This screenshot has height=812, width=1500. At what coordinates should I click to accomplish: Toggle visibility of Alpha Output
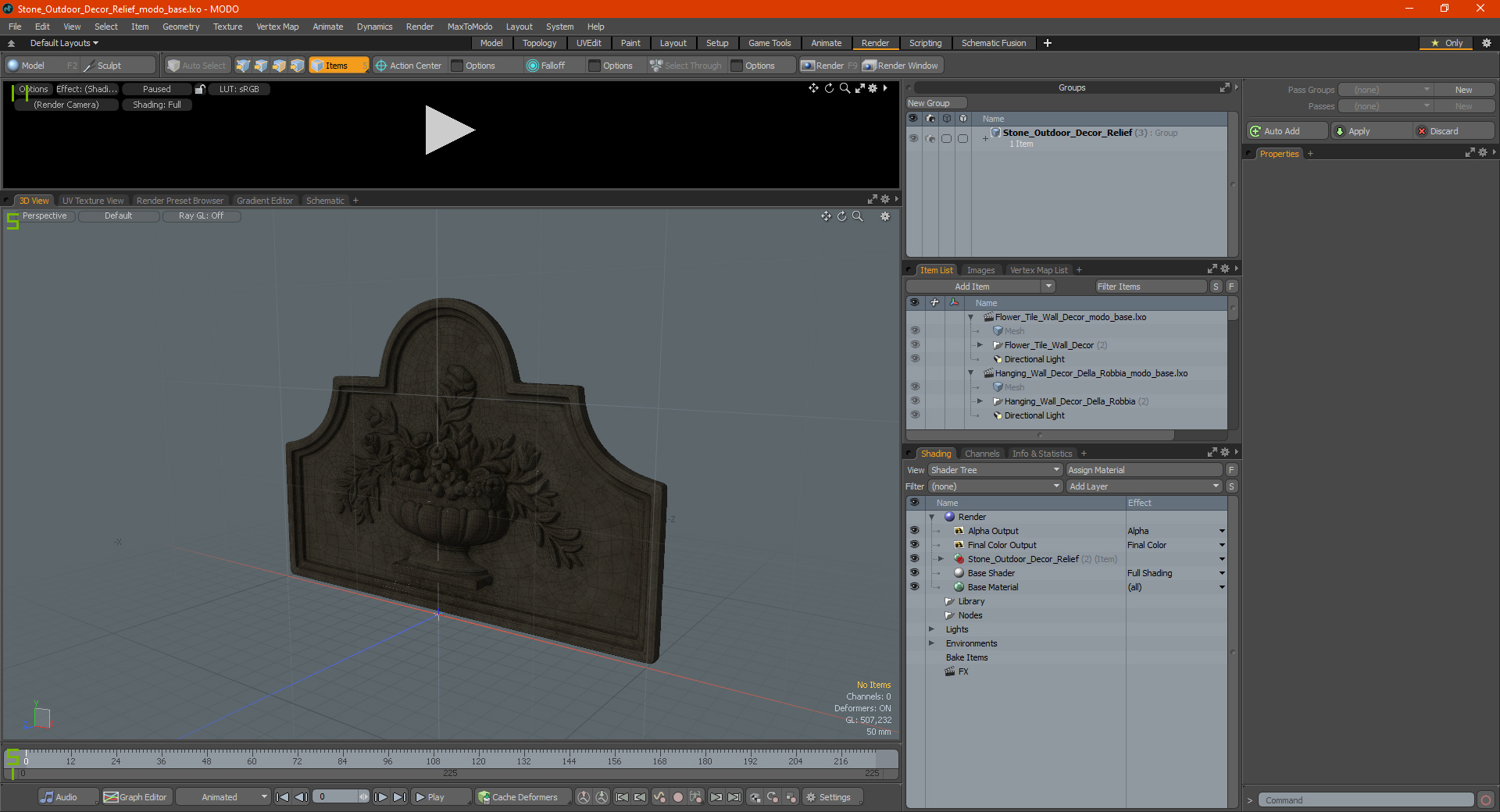tap(914, 531)
